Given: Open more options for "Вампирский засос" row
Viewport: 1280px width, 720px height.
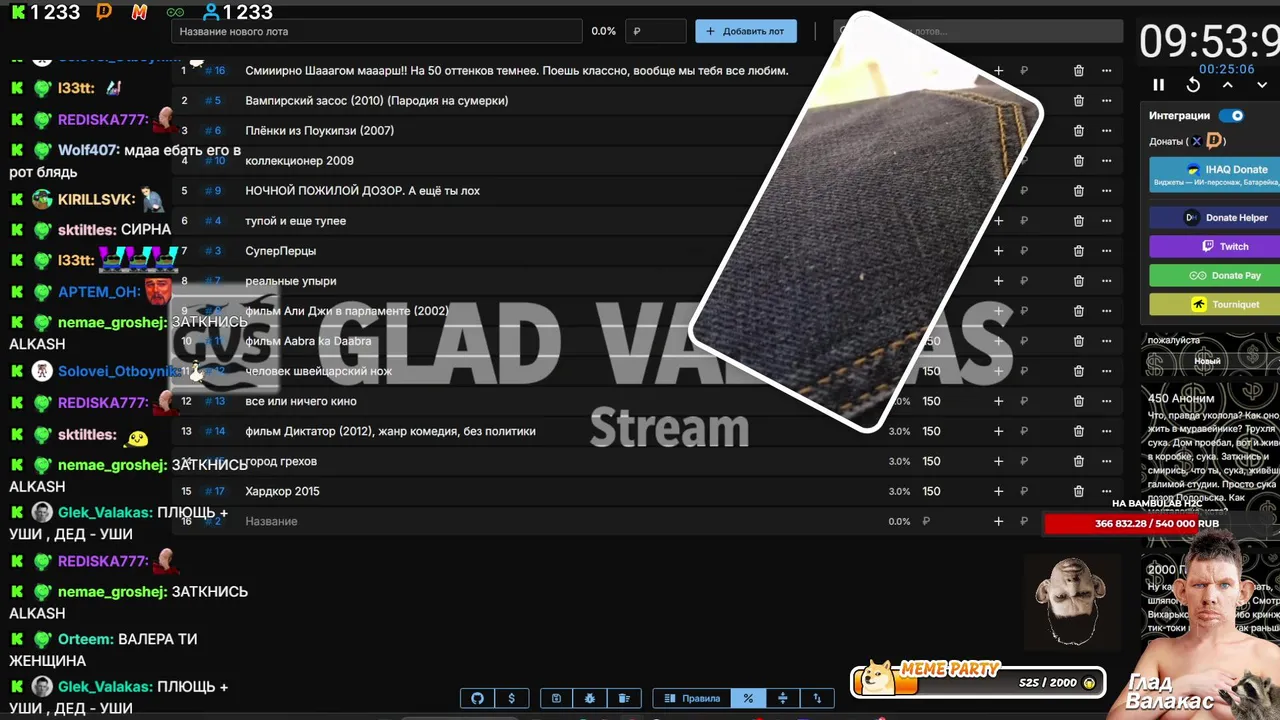Looking at the screenshot, I should click(x=1106, y=101).
